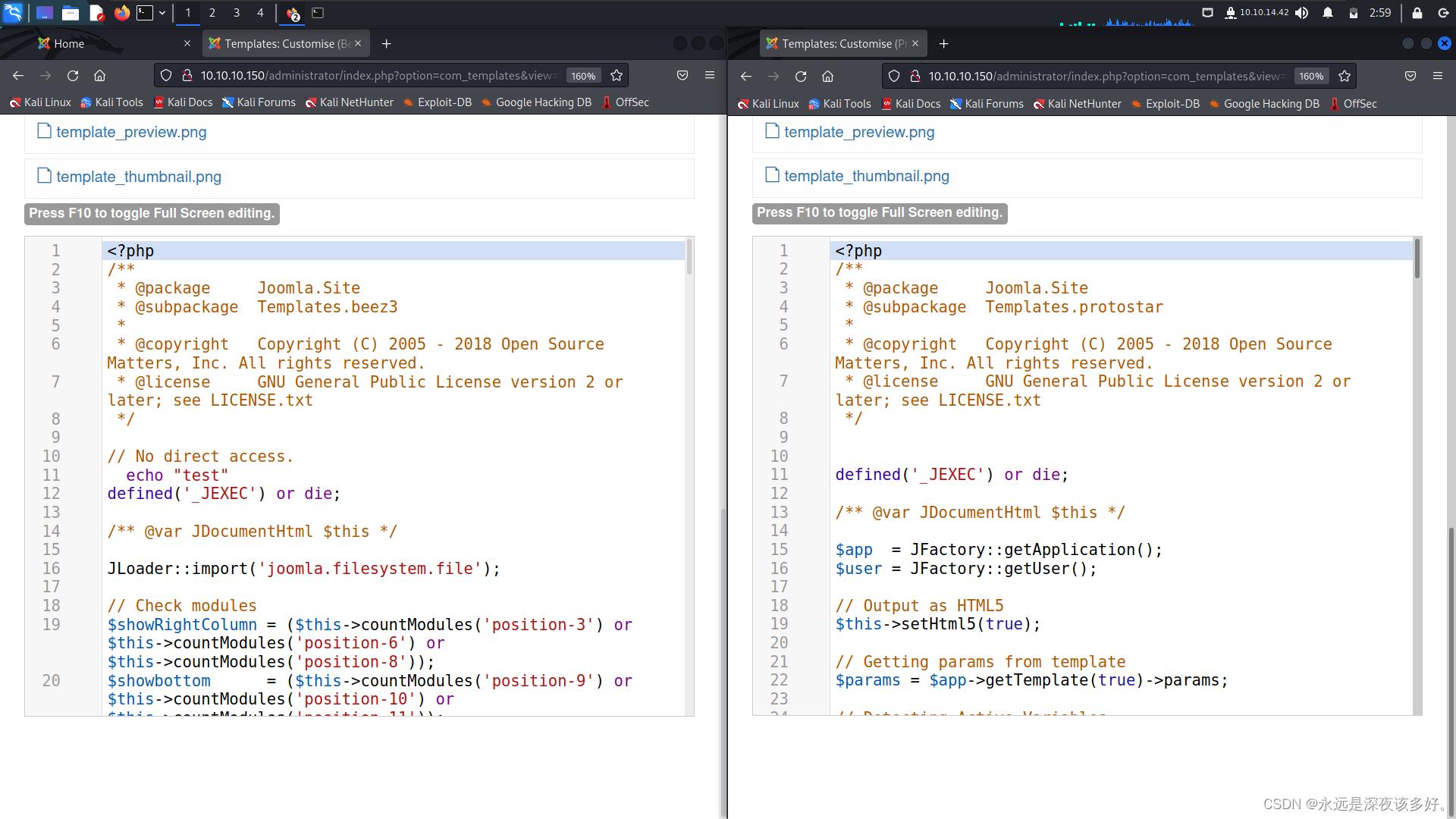
Task: Launch the Firefox icon in the top panel
Action: click(x=121, y=13)
